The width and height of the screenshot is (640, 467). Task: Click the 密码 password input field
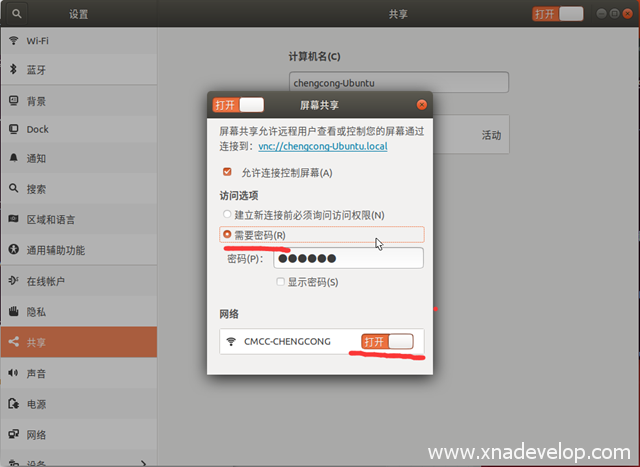[x=348, y=259]
